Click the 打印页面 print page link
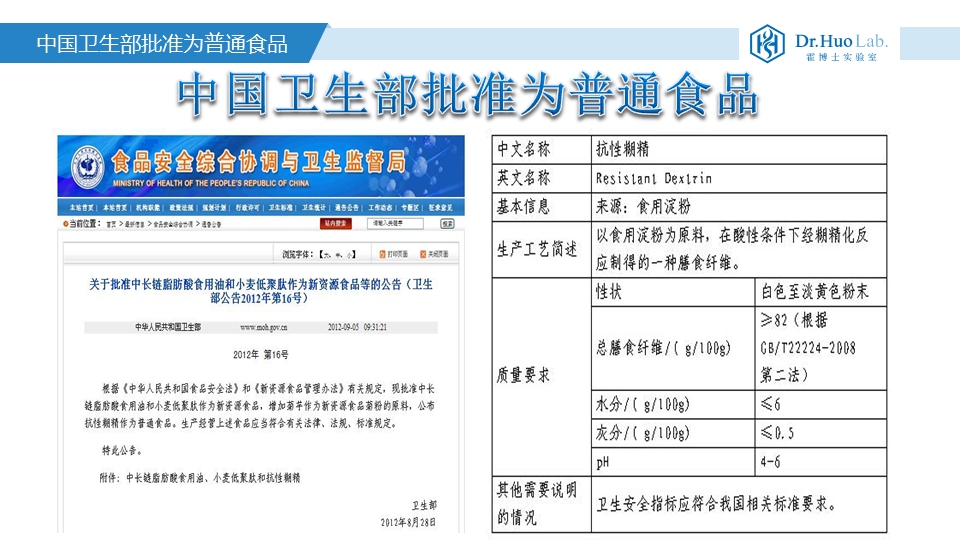The width and height of the screenshot is (960, 540). pos(394,254)
